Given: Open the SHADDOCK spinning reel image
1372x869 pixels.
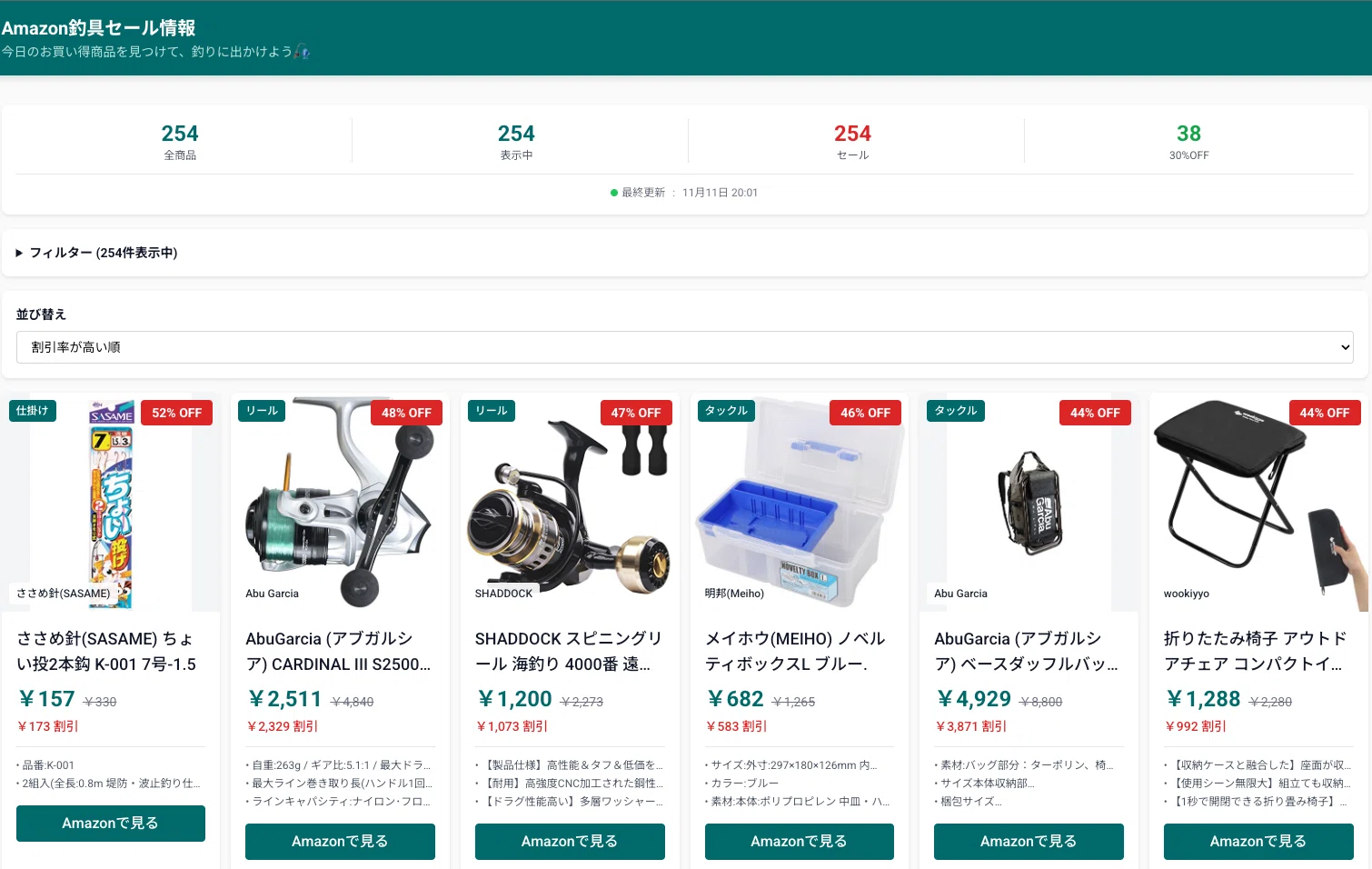Looking at the screenshot, I should click(x=570, y=503).
